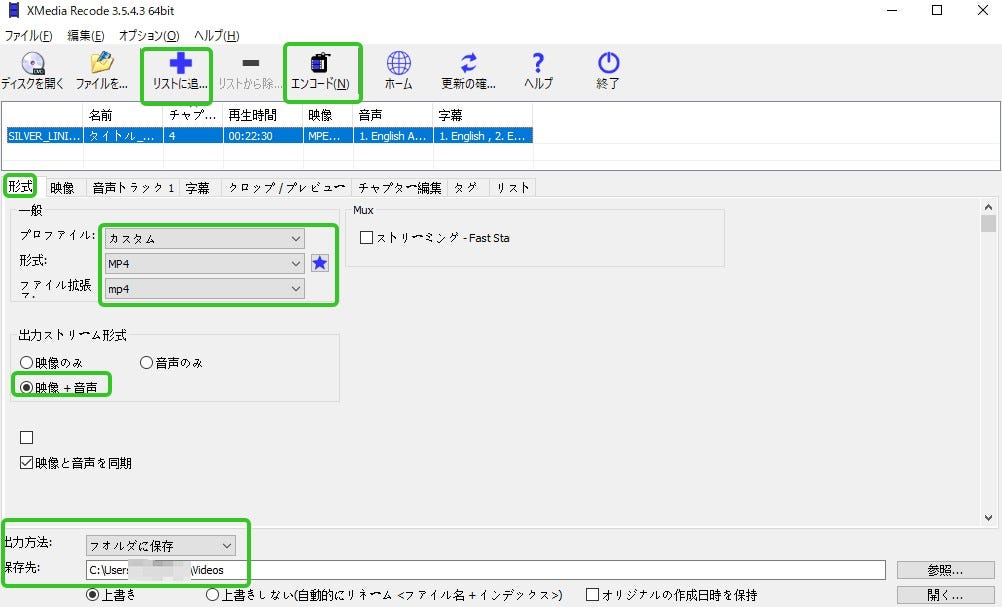Screen dimensions: 1002x607
Task: Select the 映像のみ radio button
Action: tap(26, 363)
